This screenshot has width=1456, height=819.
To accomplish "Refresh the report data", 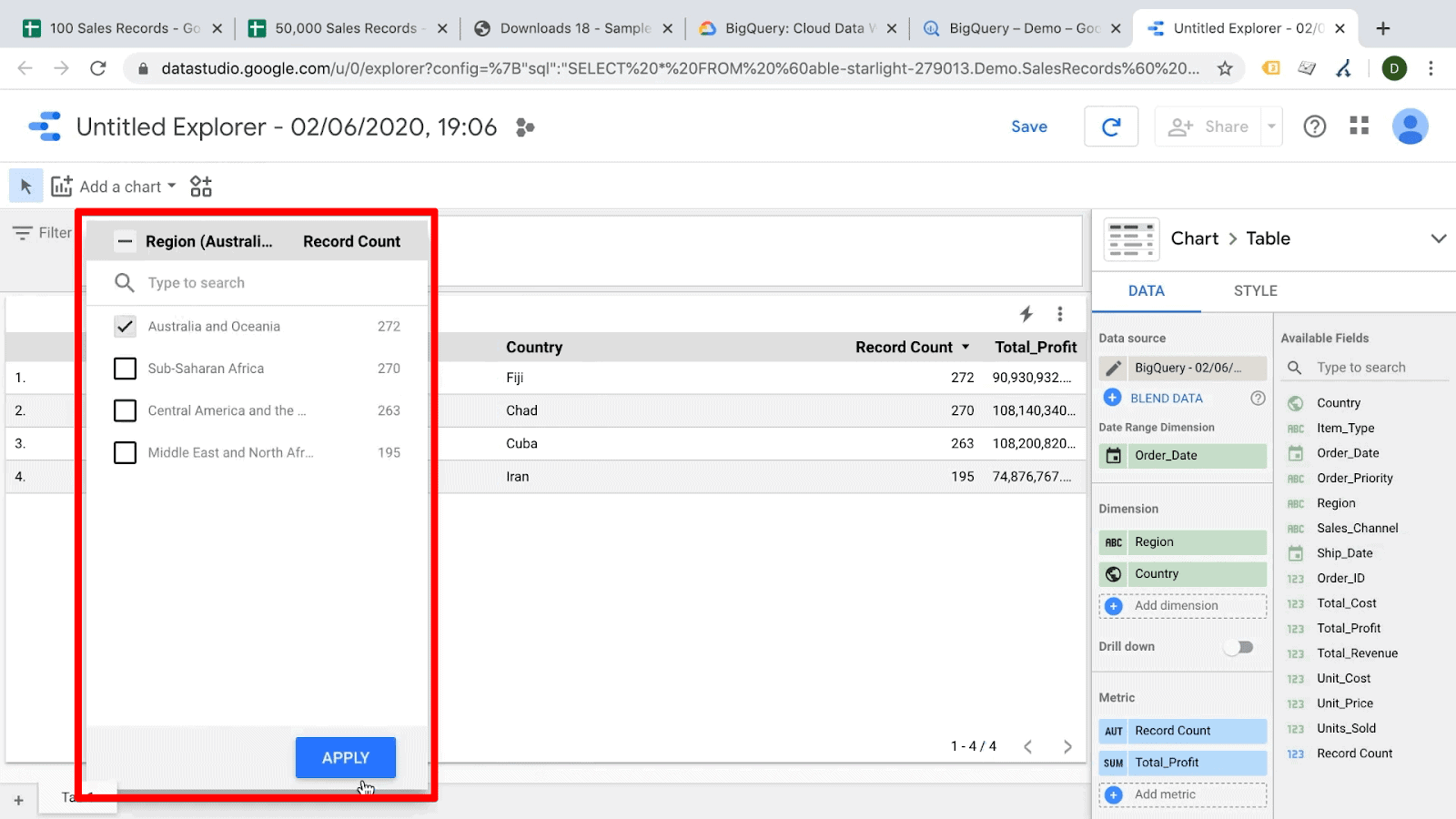I will click(x=1110, y=126).
